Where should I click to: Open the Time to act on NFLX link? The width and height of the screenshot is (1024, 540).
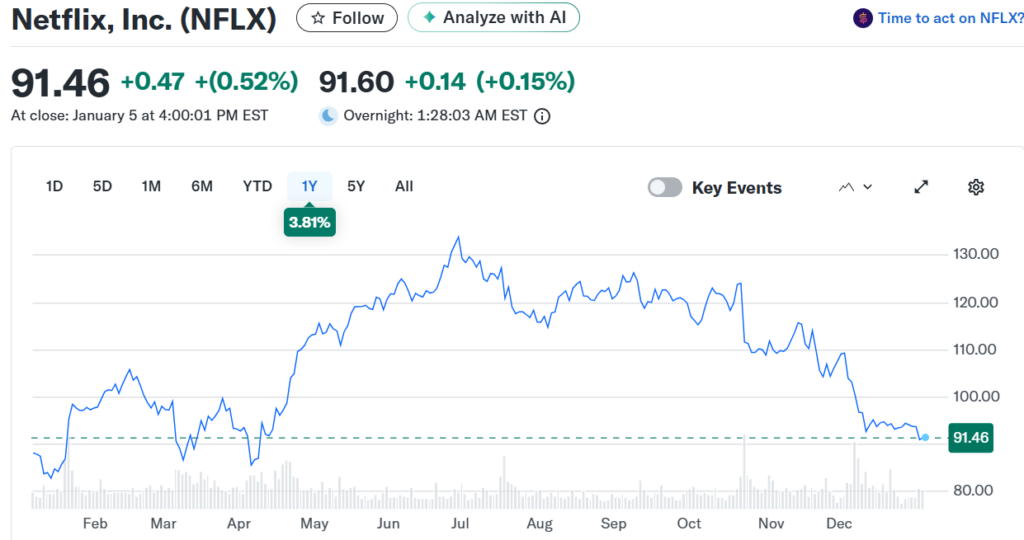(950, 18)
